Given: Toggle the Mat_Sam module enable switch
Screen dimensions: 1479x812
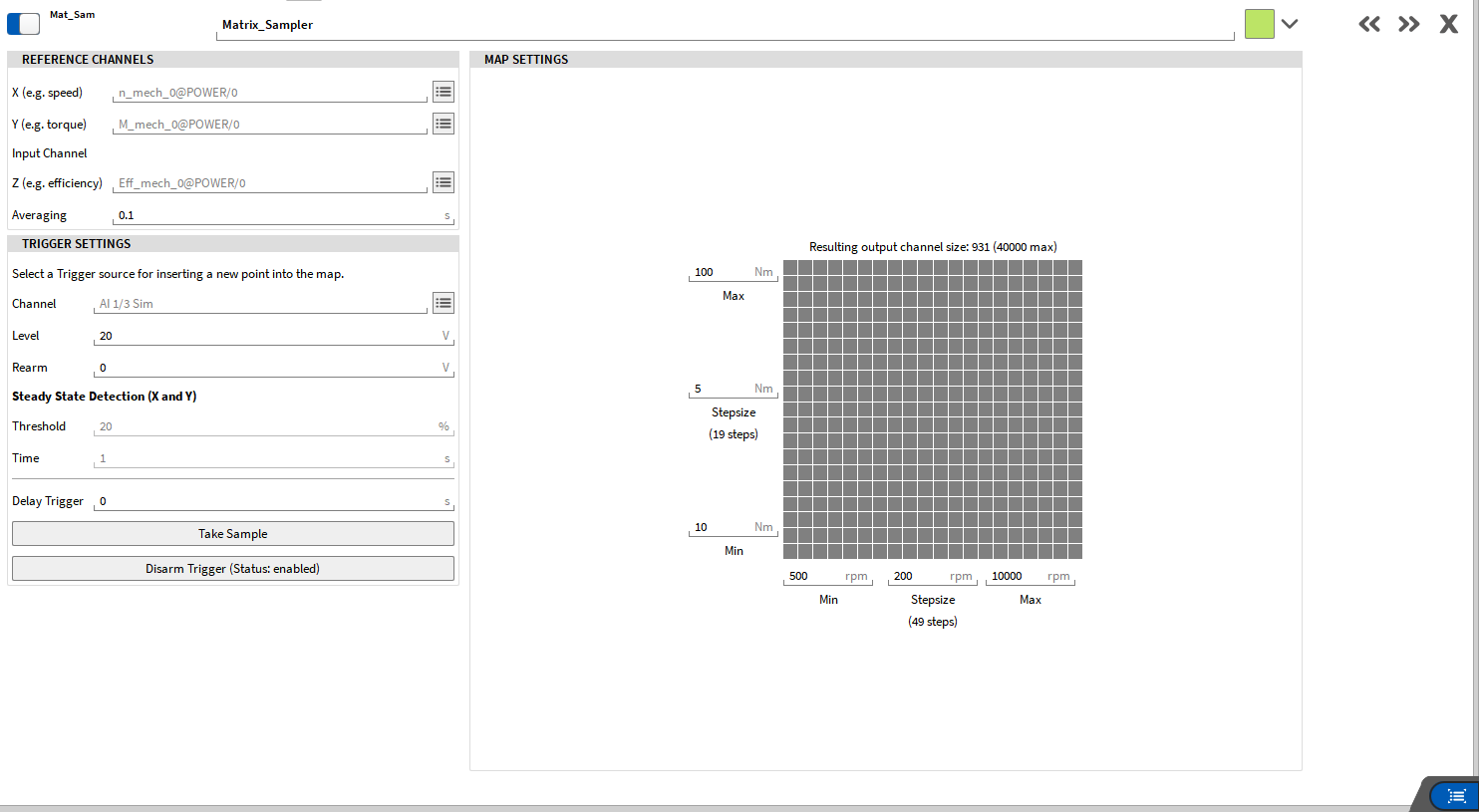Looking at the screenshot, I should (23, 24).
